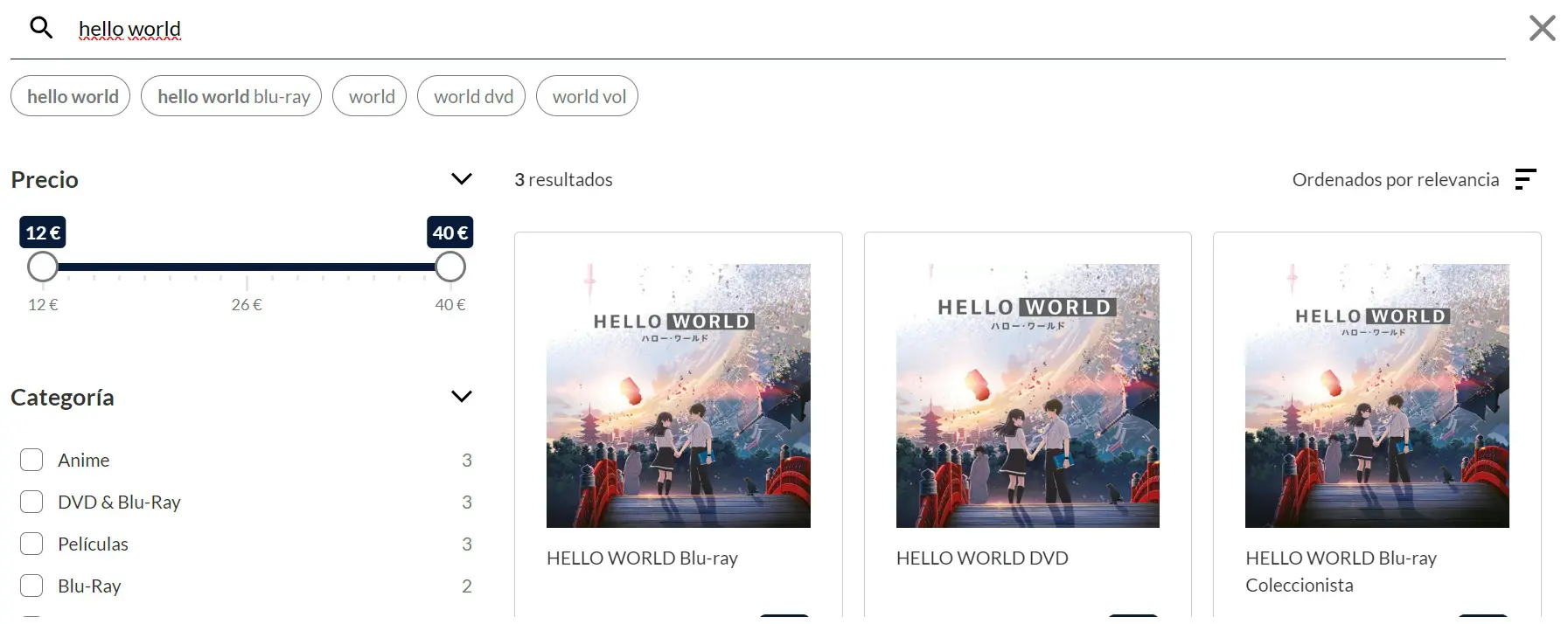Click the 'Precio' heading text

(45, 179)
